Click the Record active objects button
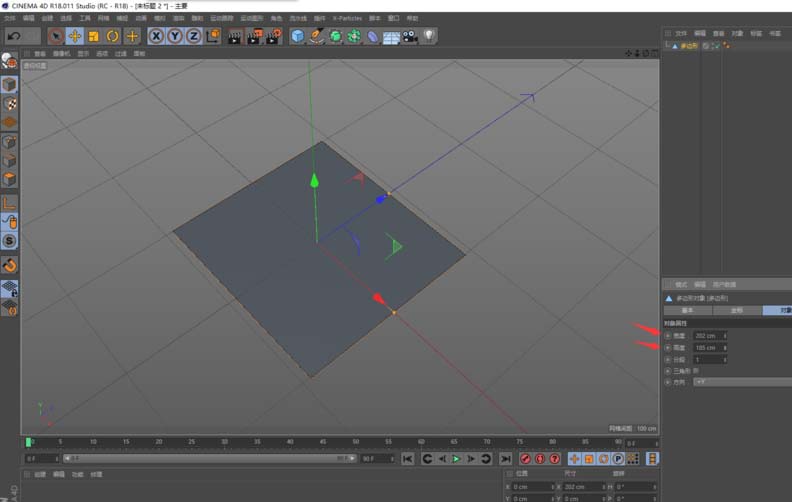The height and width of the screenshot is (502, 792). pos(525,459)
